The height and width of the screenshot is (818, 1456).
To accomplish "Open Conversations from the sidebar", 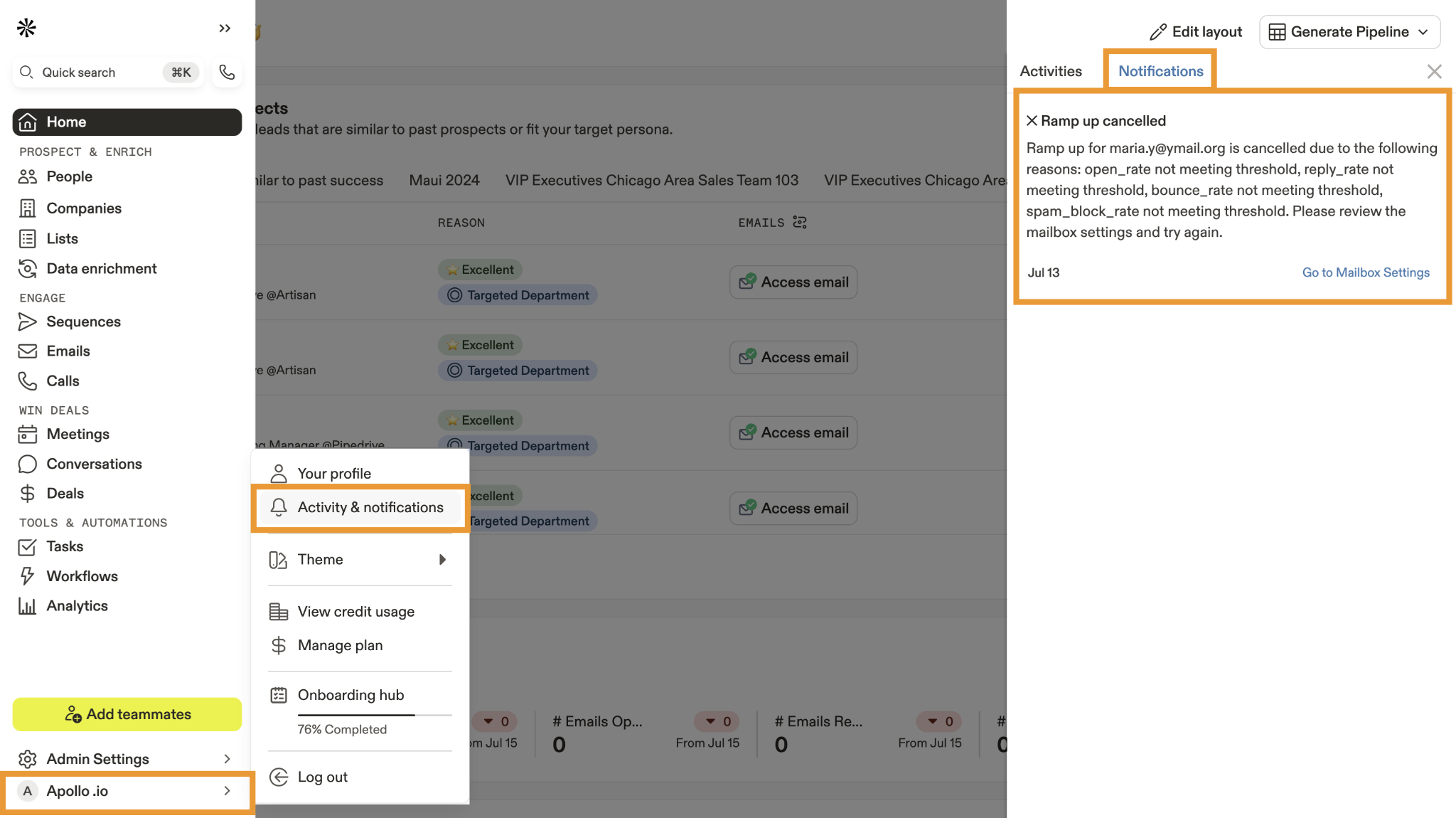I will [94, 464].
